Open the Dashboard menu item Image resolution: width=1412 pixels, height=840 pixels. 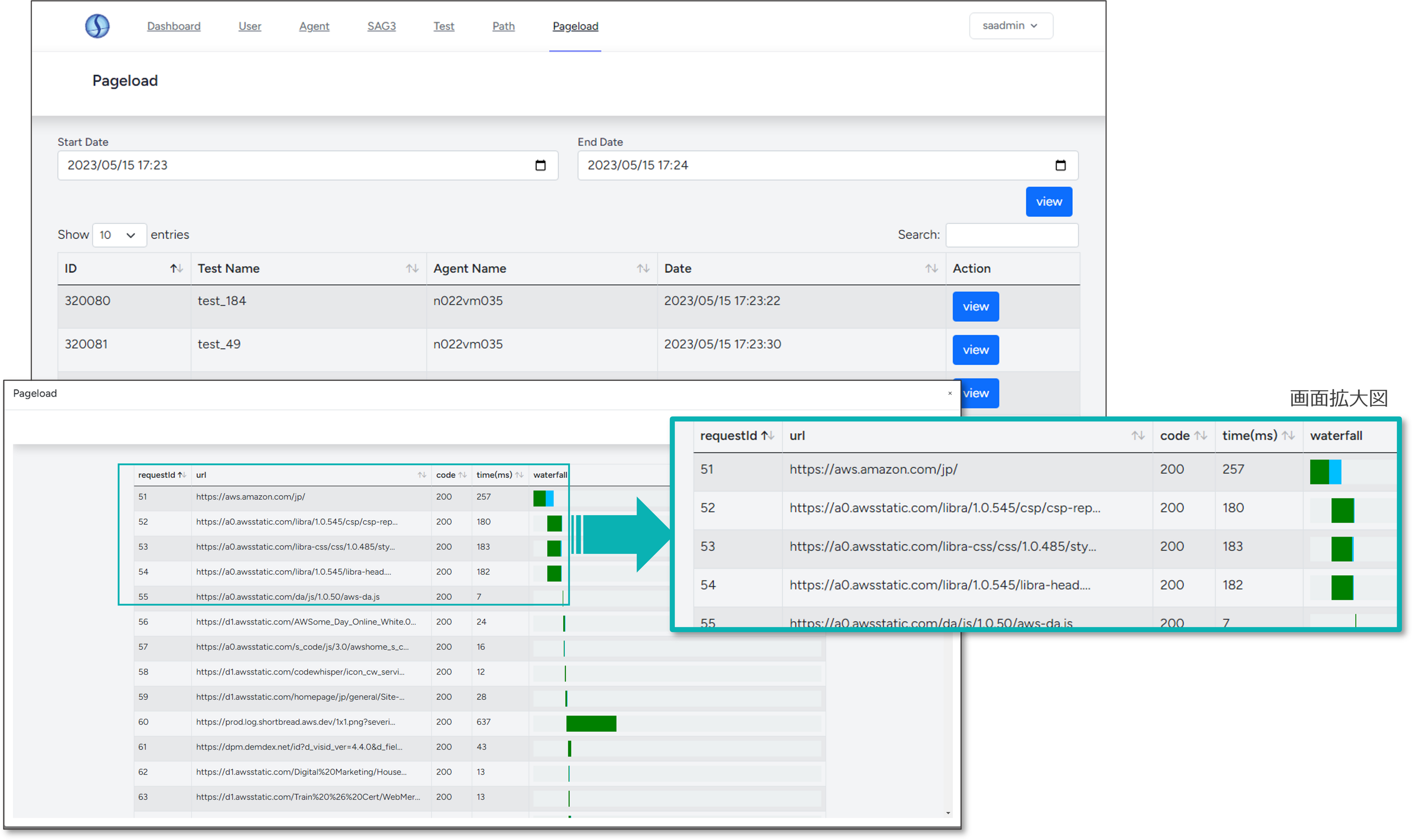click(174, 26)
